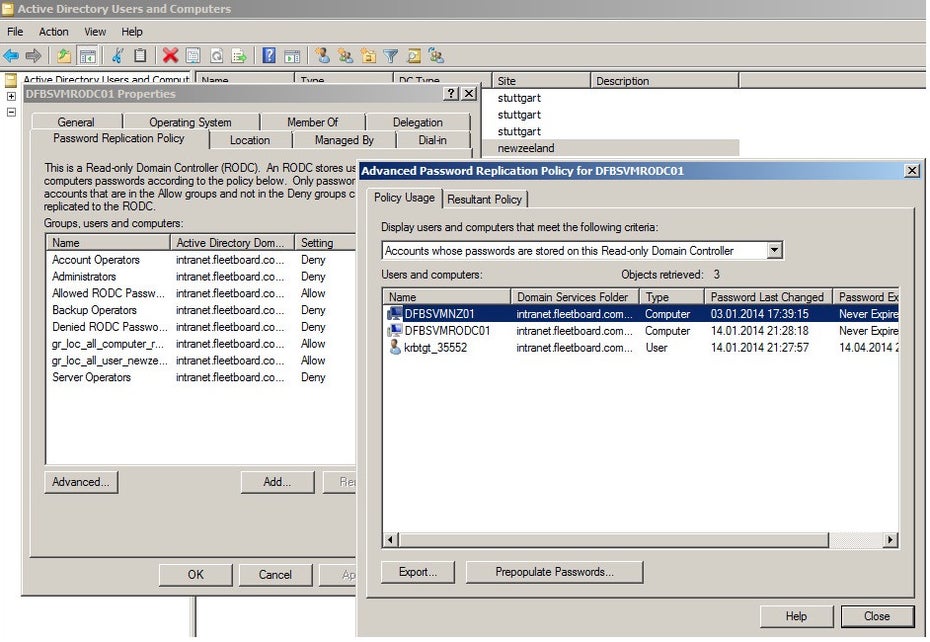Click the Create new group icon
This screenshot has width=930, height=642.
(x=345, y=56)
